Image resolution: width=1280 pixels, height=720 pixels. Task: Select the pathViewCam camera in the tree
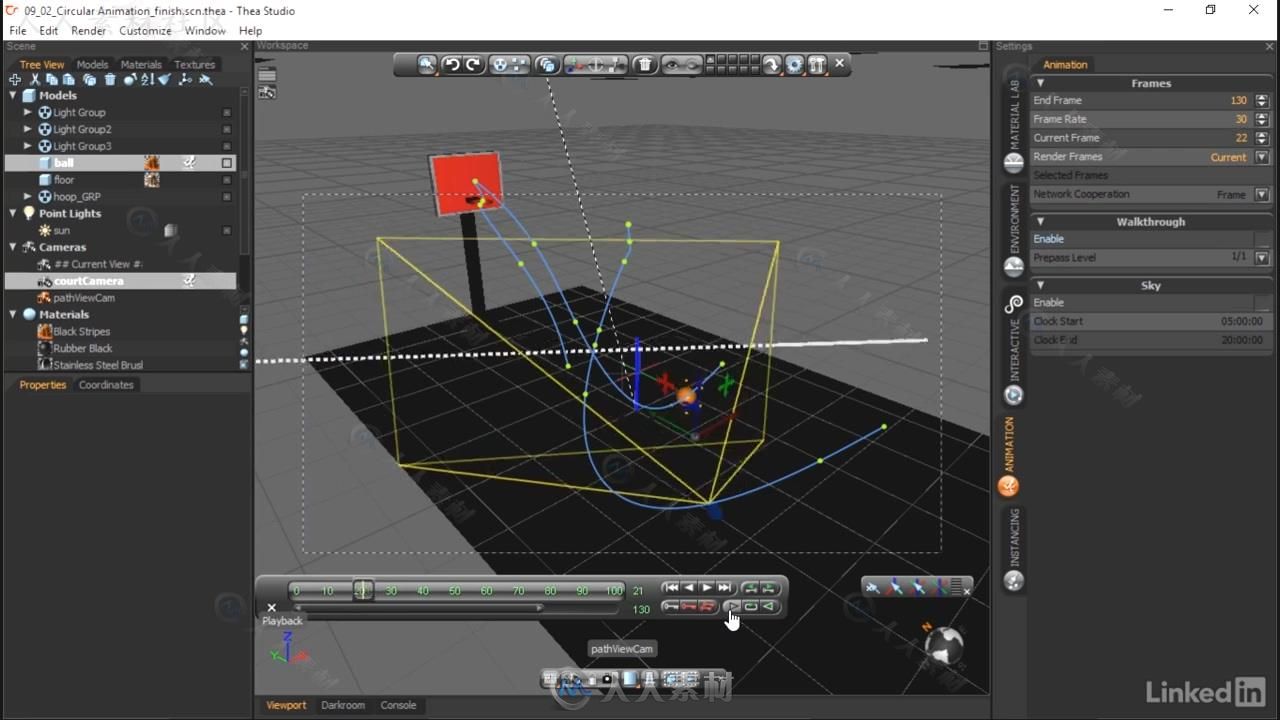click(x=84, y=298)
